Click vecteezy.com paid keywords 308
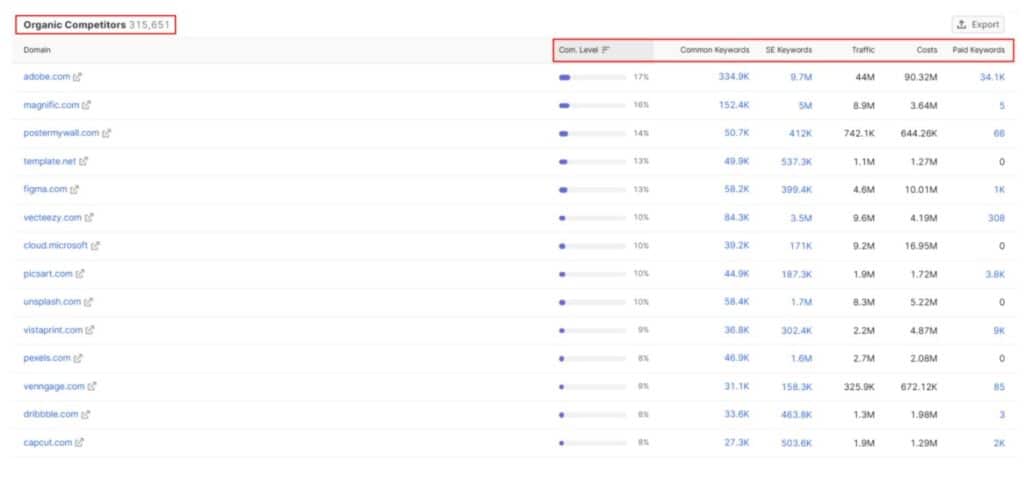This screenshot has width=1024, height=483. 997,217
